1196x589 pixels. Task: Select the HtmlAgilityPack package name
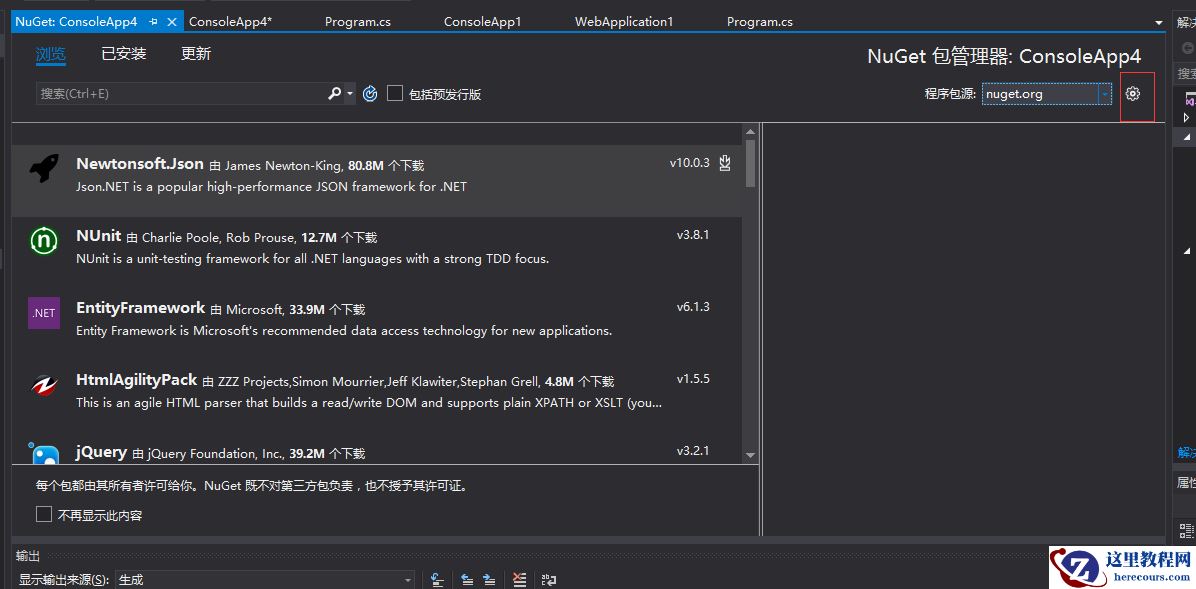[137, 380]
